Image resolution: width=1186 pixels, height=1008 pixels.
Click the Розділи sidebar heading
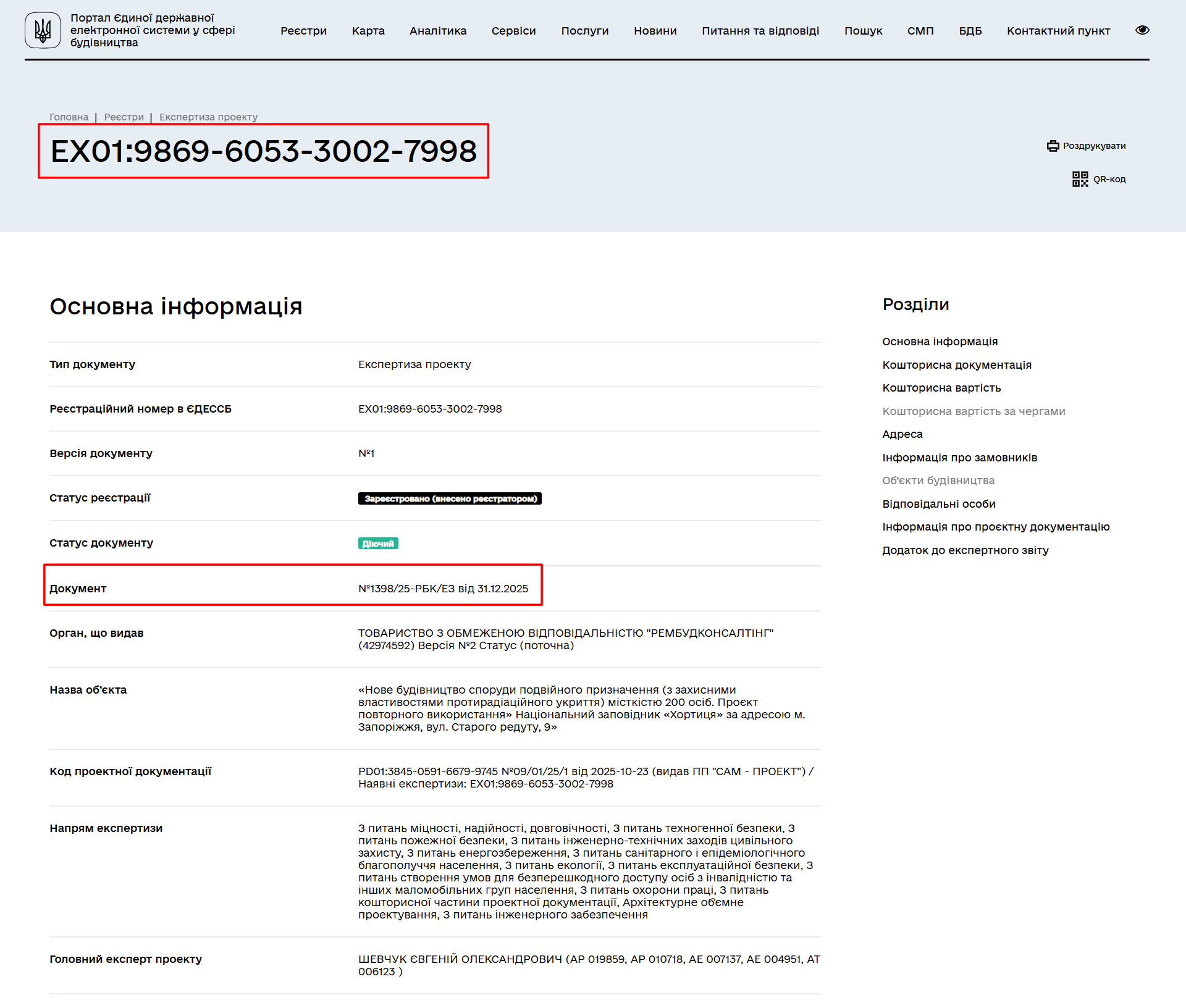tap(915, 304)
